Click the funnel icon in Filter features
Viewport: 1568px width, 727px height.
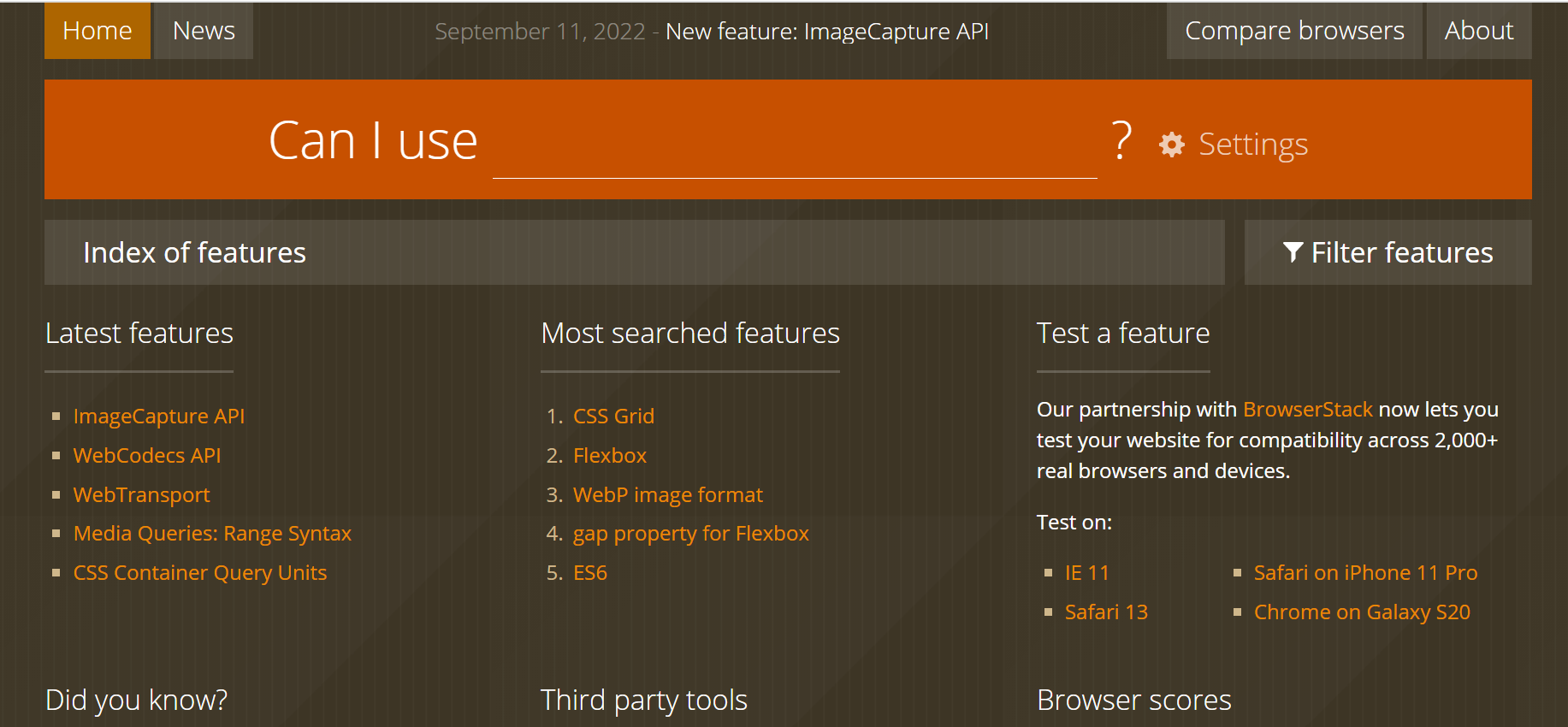(1293, 252)
